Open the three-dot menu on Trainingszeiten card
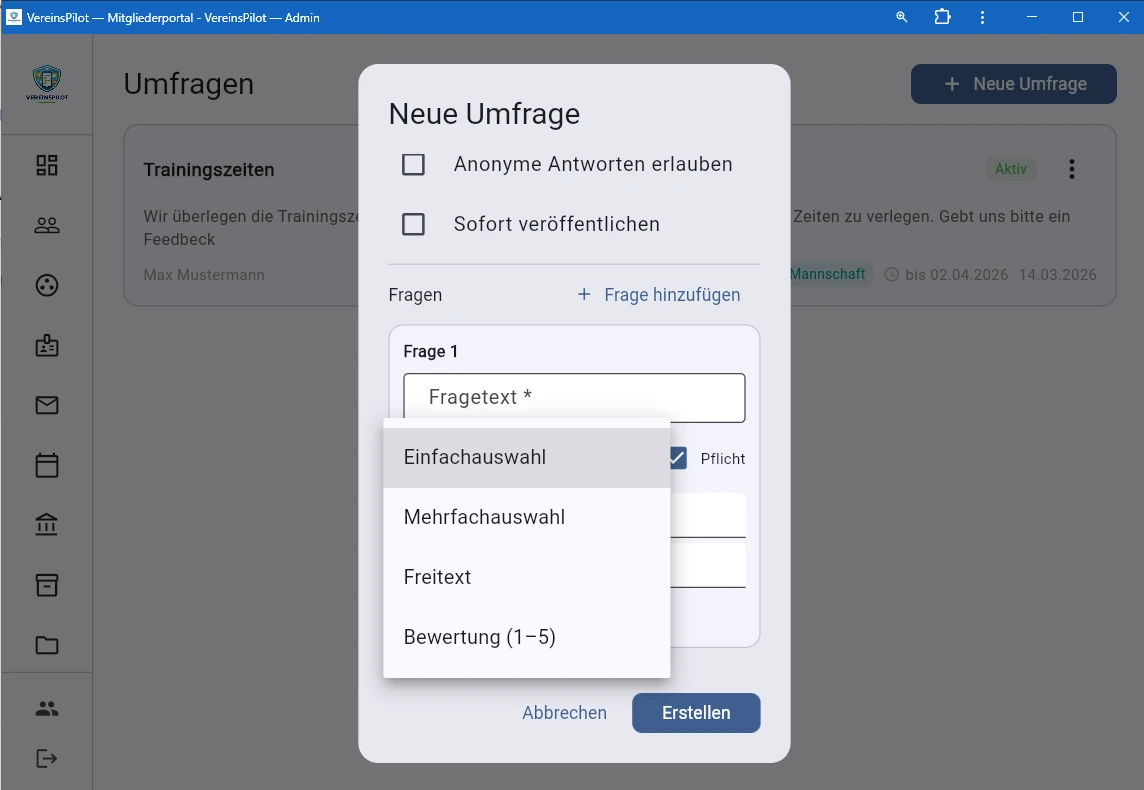 coord(1071,169)
